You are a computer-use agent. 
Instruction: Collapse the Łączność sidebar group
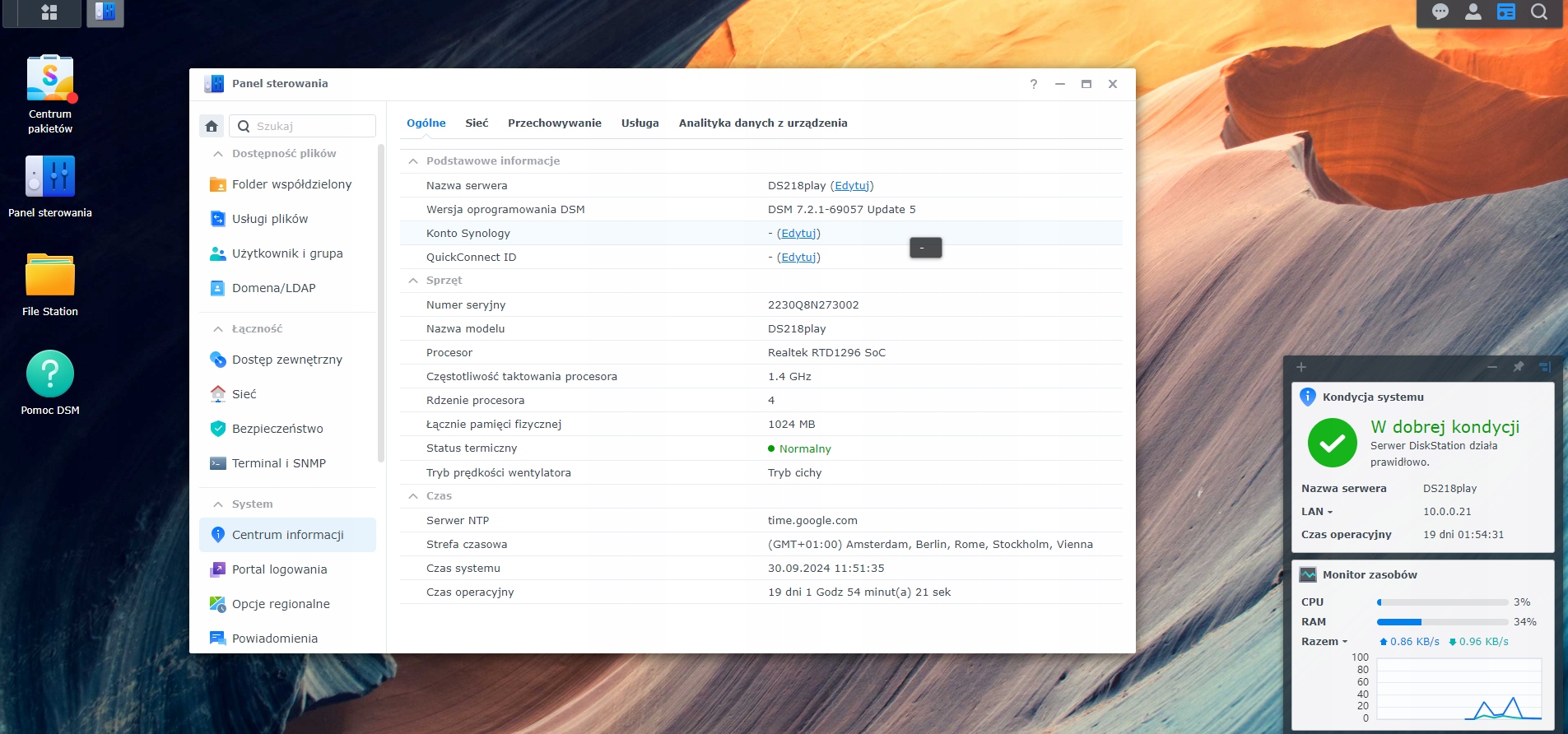(218, 329)
